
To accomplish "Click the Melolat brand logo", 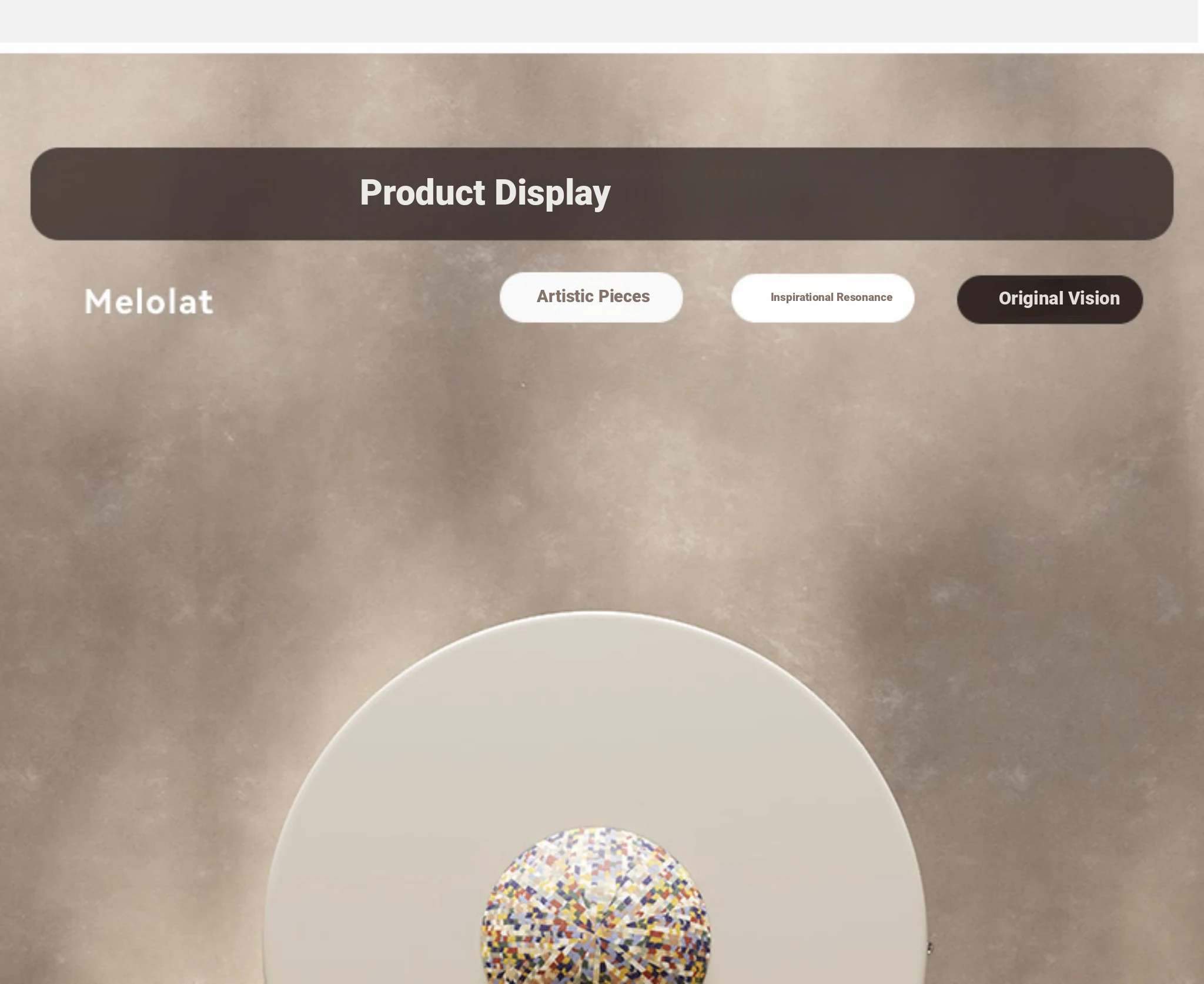I will (x=149, y=301).
